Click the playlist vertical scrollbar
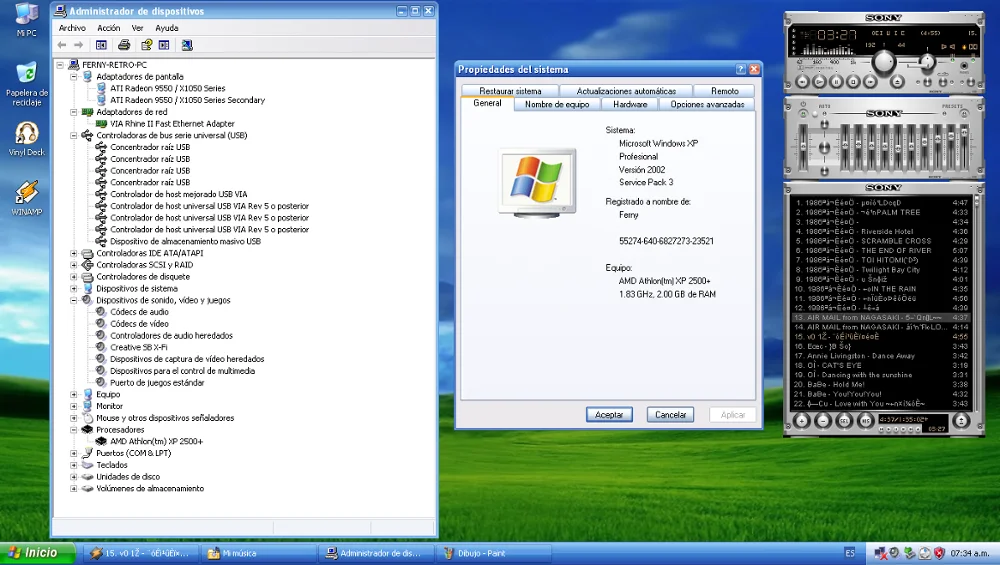 pyautogui.click(x=976, y=303)
